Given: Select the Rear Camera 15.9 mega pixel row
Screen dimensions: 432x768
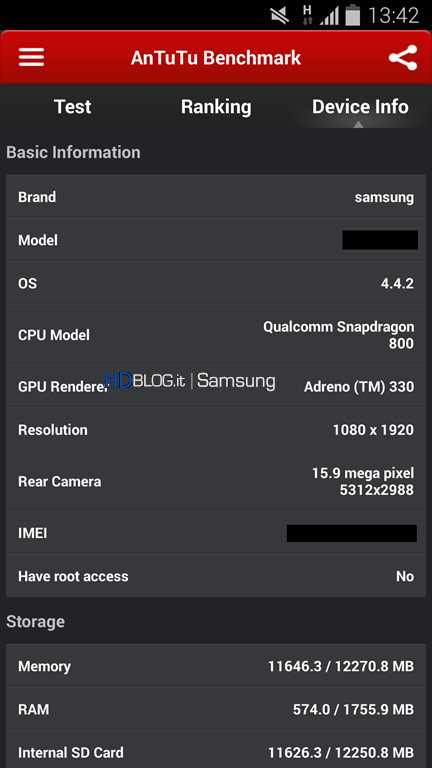Looking at the screenshot, I should (x=216, y=481).
